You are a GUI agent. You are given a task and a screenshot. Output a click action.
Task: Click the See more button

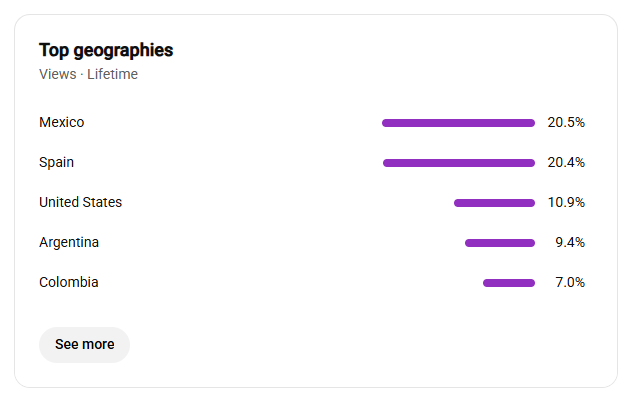(84, 344)
